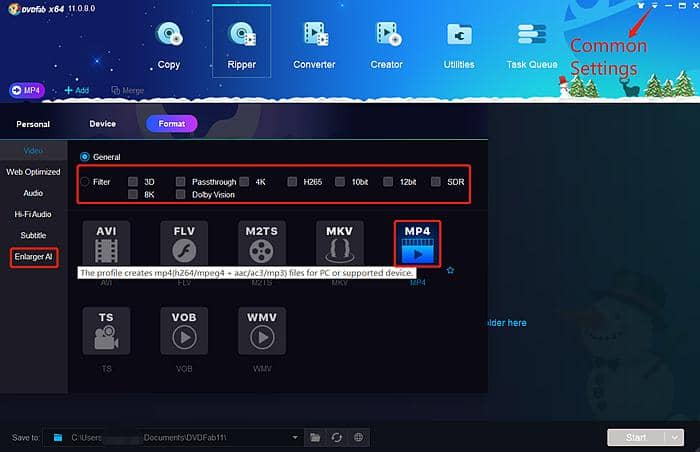Image resolution: width=700 pixels, height=452 pixels.
Task: Switch to the Format tab
Action: coord(172,124)
